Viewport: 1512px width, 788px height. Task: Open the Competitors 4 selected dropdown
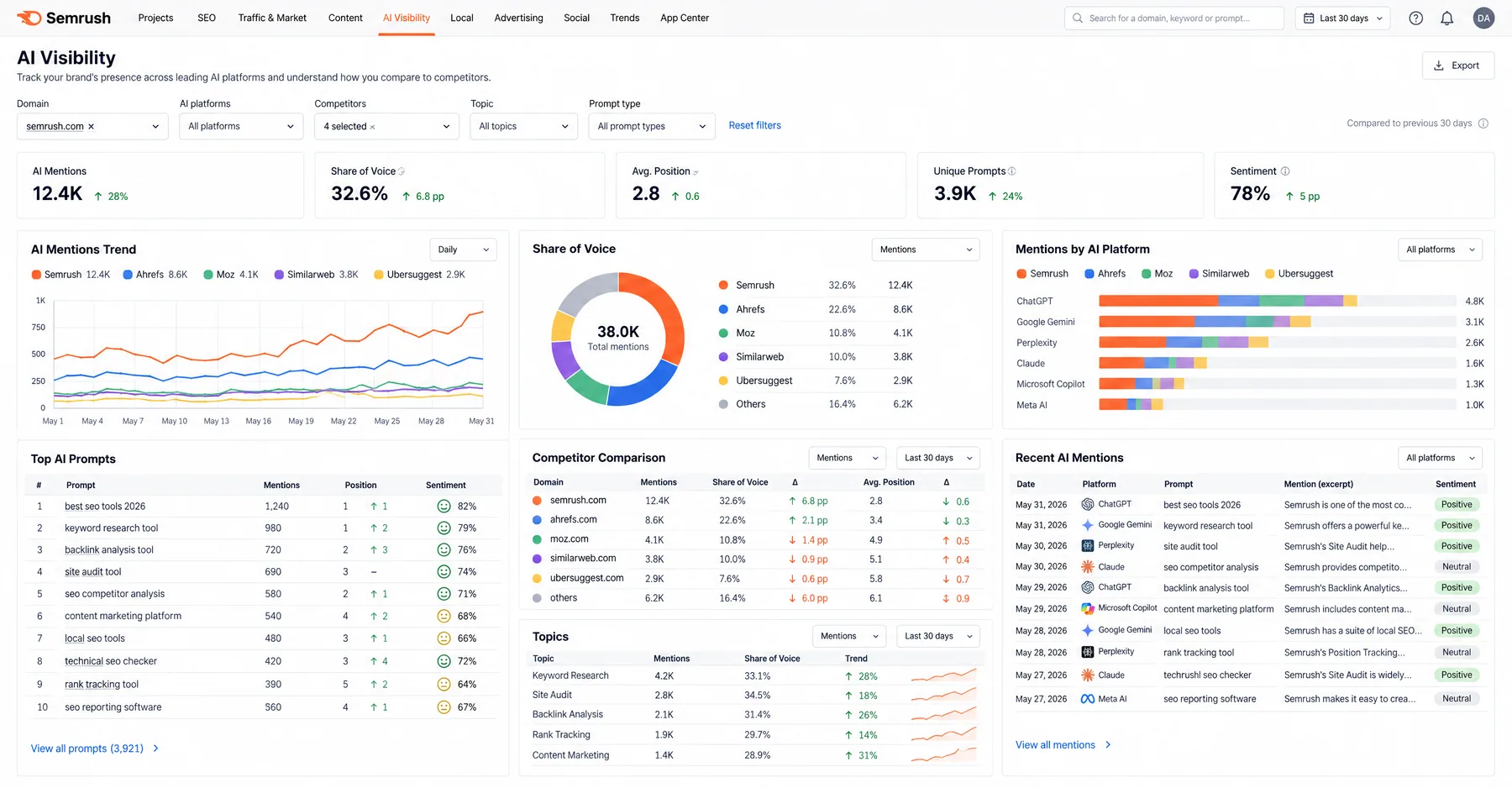387,127
